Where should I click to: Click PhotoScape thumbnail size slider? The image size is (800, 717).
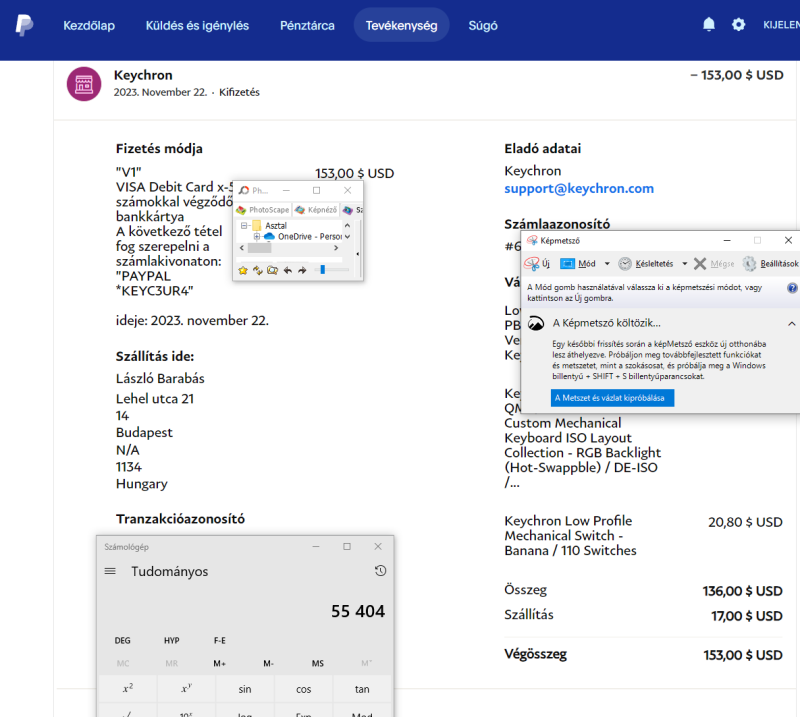coord(322,269)
